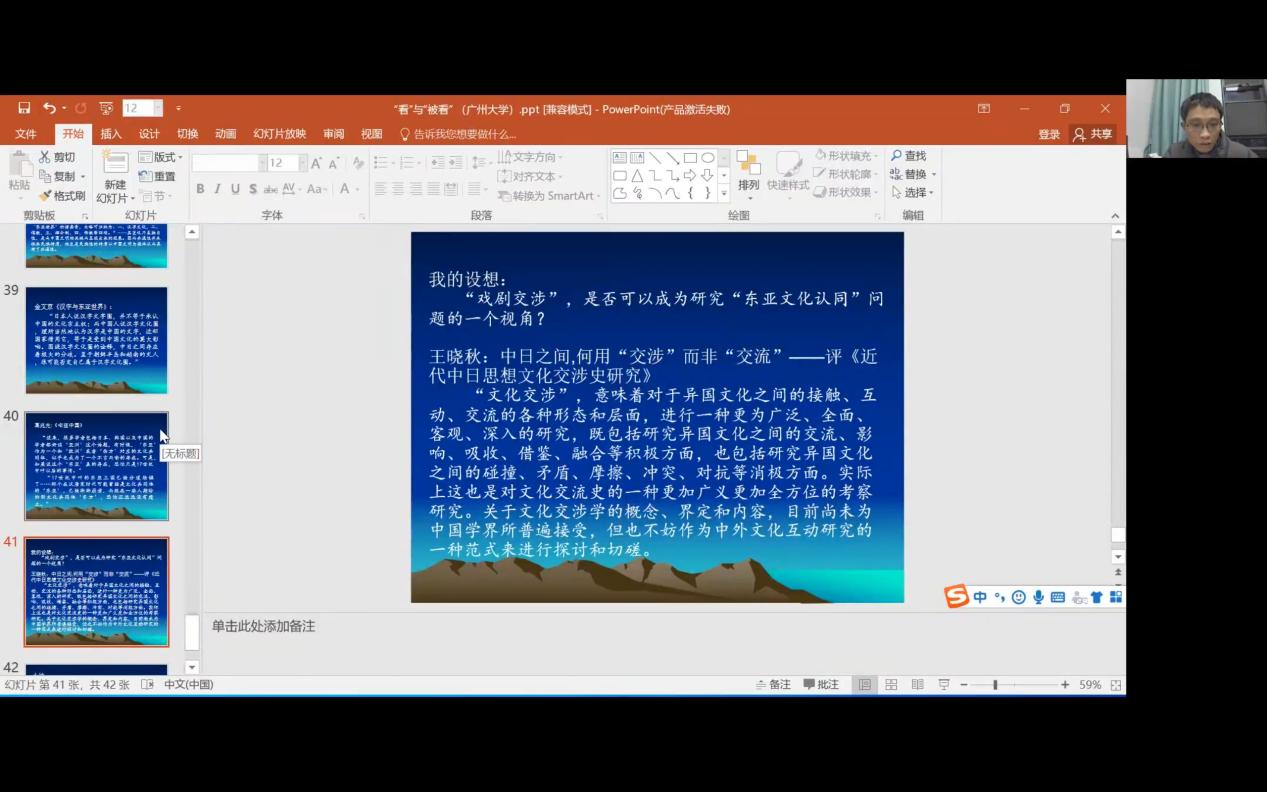Switch to slide sorter view icon
The image size is (1267, 792).
(x=891, y=685)
